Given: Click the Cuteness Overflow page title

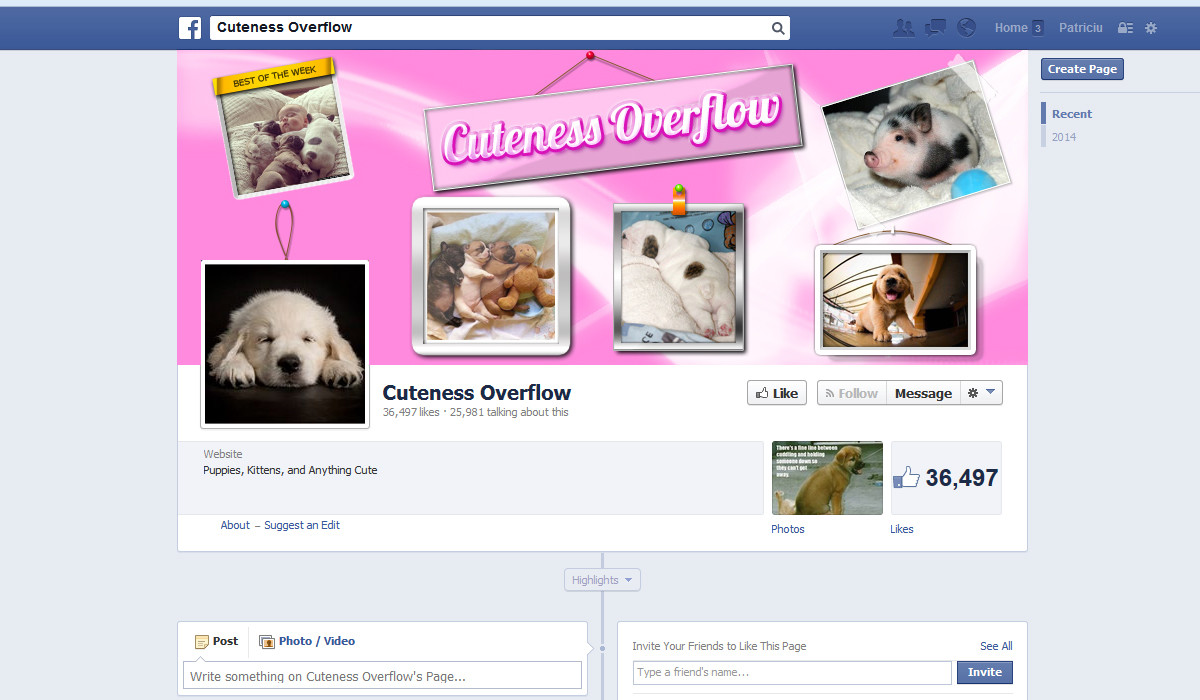Looking at the screenshot, I should (x=477, y=392).
